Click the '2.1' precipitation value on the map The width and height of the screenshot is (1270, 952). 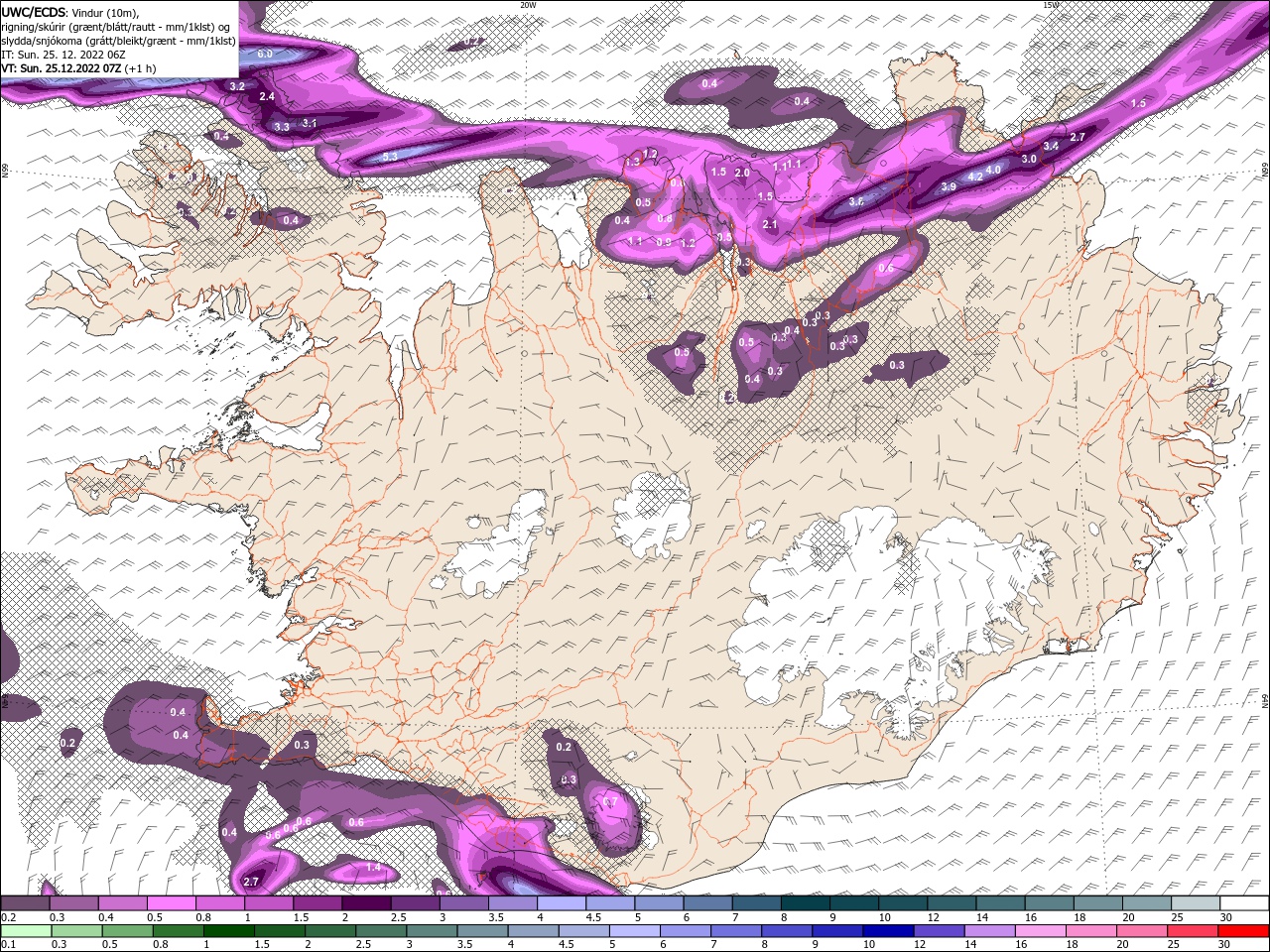pyautogui.click(x=770, y=225)
